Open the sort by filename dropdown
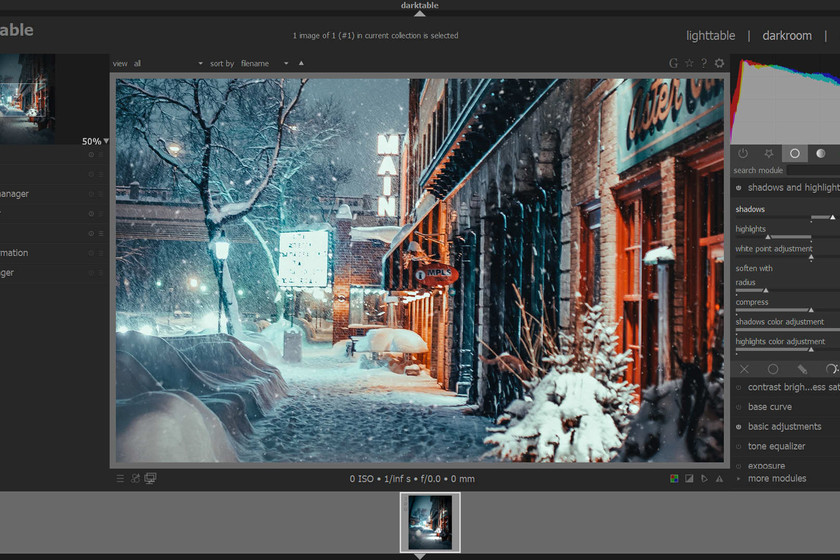The height and width of the screenshot is (560, 840). click(x=264, y=63)
